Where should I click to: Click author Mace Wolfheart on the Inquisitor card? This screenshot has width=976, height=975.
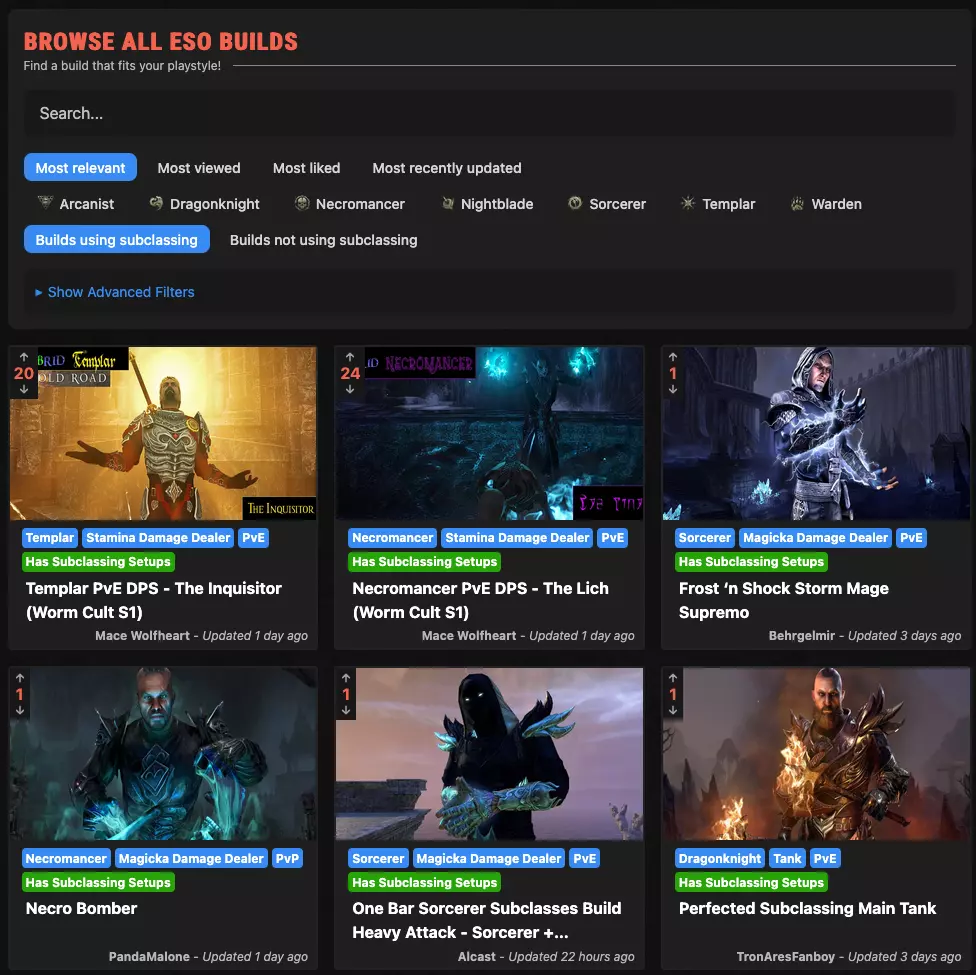pyautogui.click(x=143, y=636)
